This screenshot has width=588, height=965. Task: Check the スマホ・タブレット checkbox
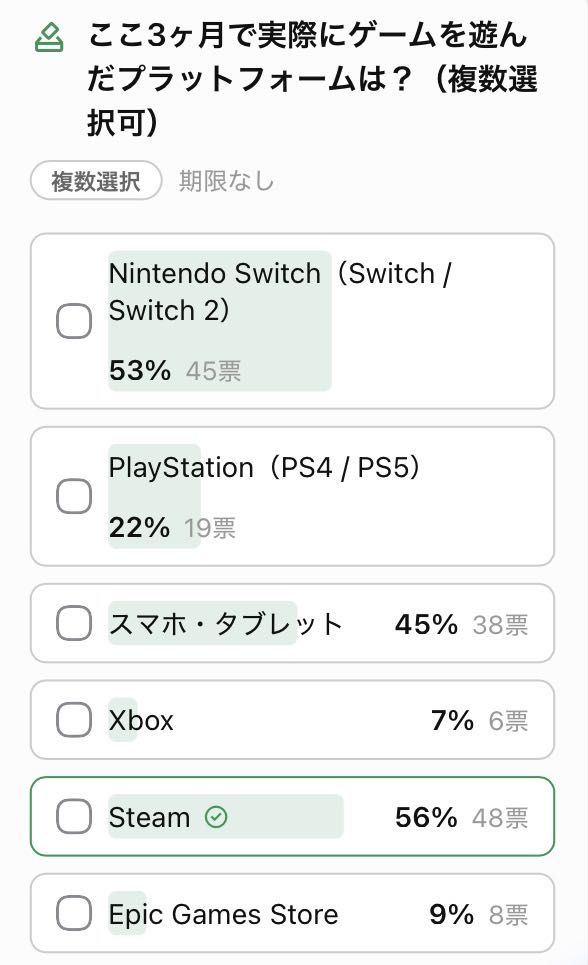[x=74, y=623]
